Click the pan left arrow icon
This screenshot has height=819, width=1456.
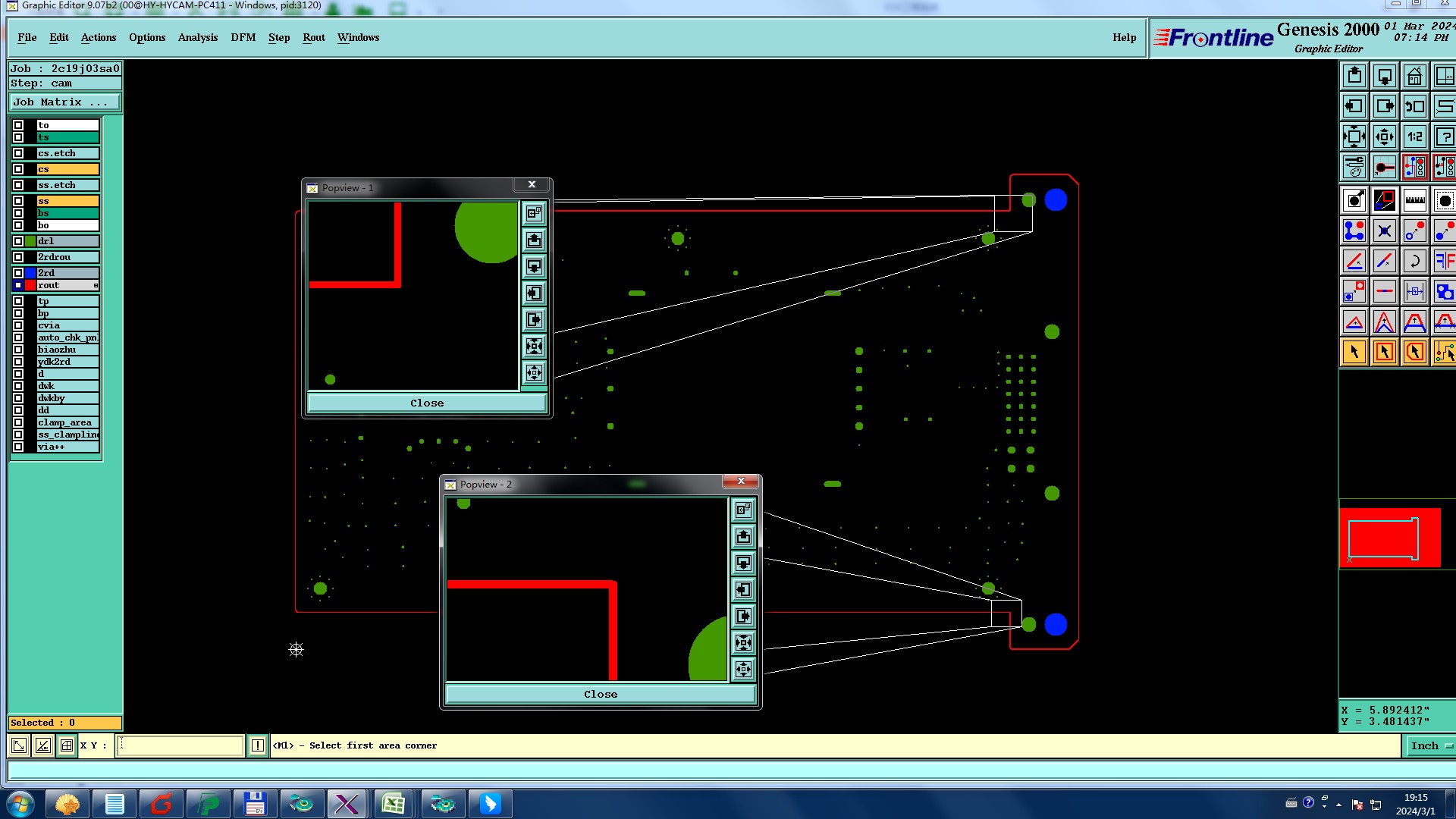pyautogui.click(x=1354, y=107)
